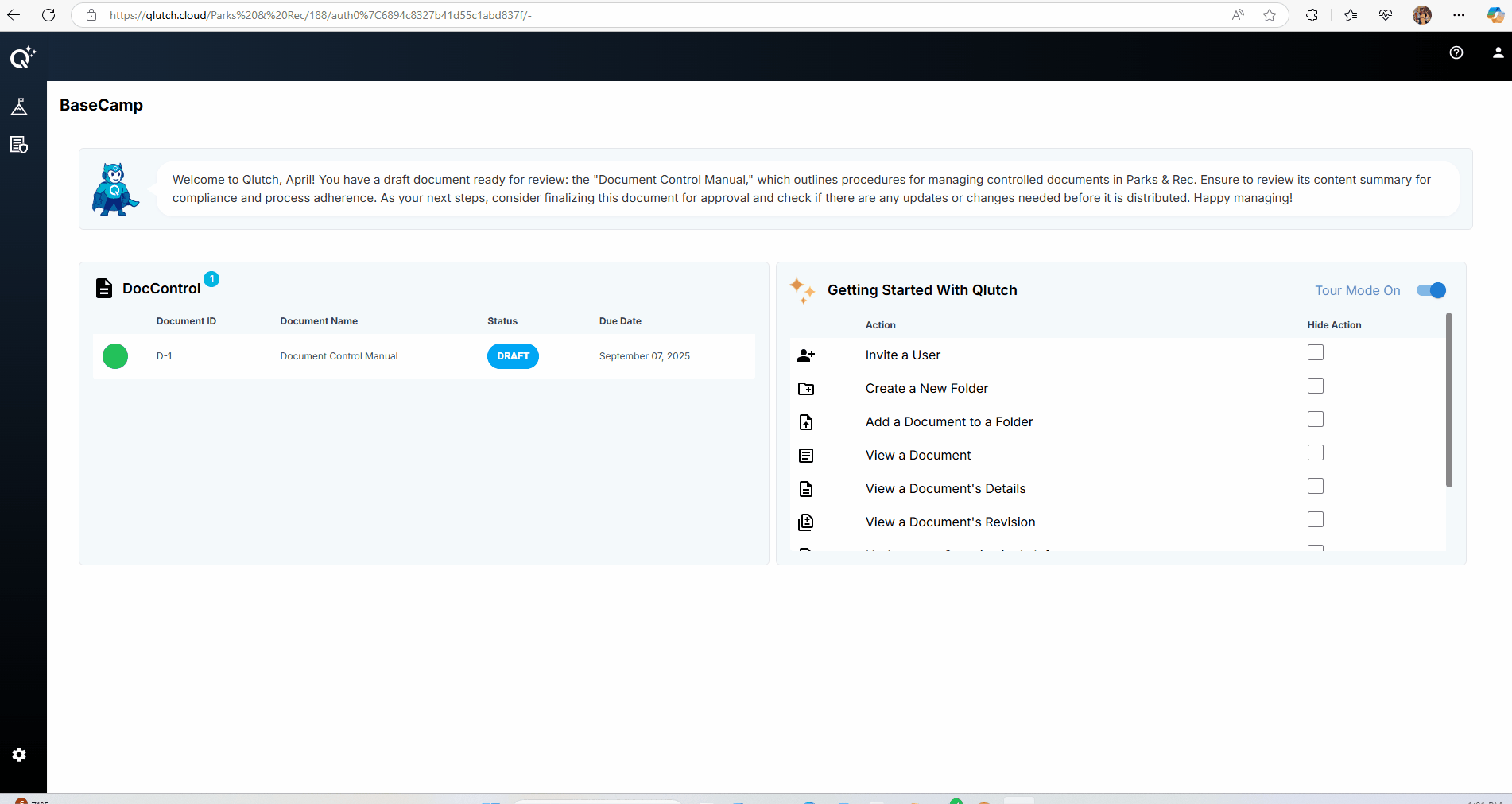Viewport: 1512px width, 804px height.
Task: Check Hide Action for Add a Document to a Folder
Action: pyautogui.click(x=1316, y=419)
